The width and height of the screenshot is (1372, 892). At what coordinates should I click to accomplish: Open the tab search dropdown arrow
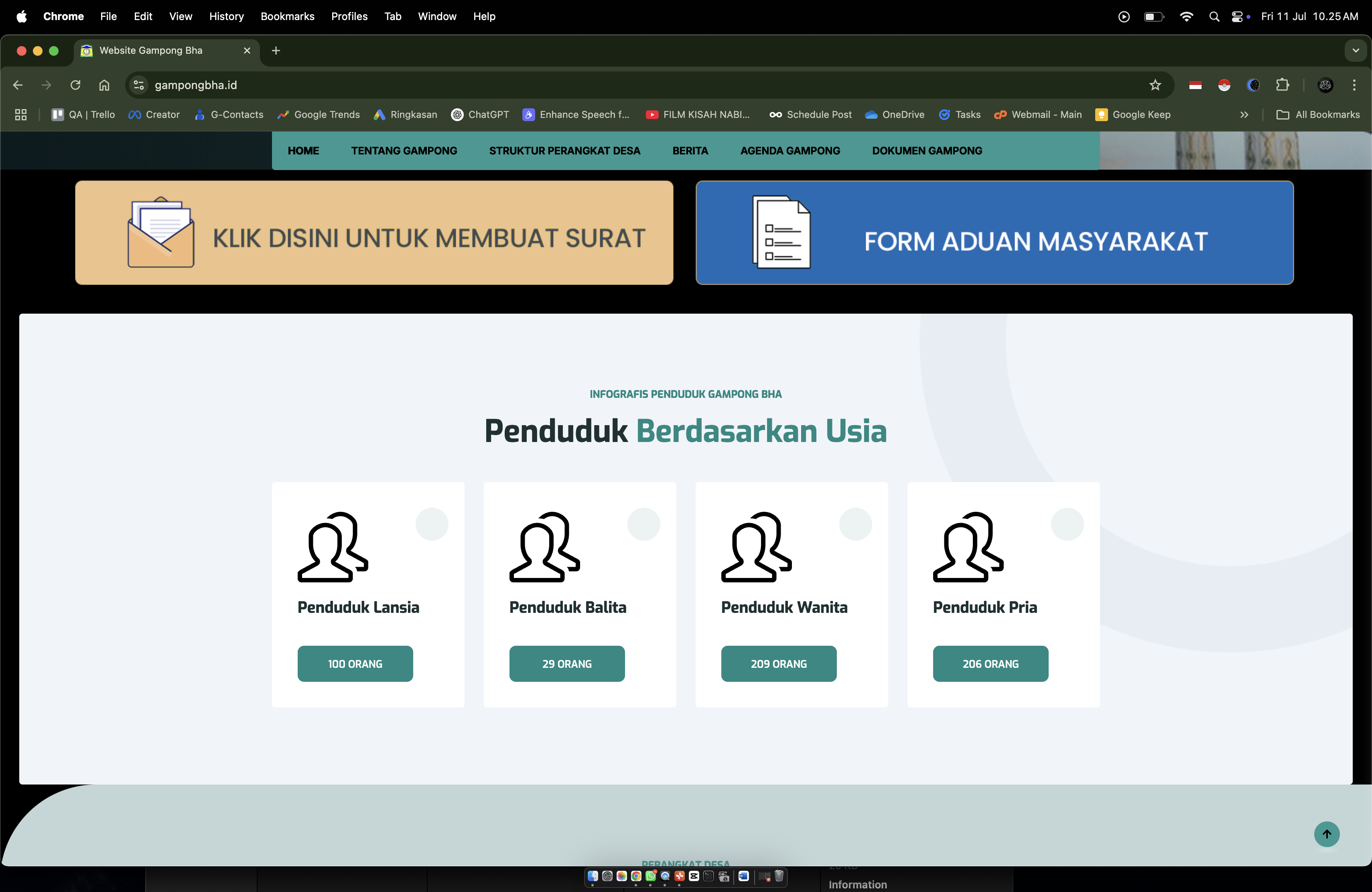tap(1355, 51)
